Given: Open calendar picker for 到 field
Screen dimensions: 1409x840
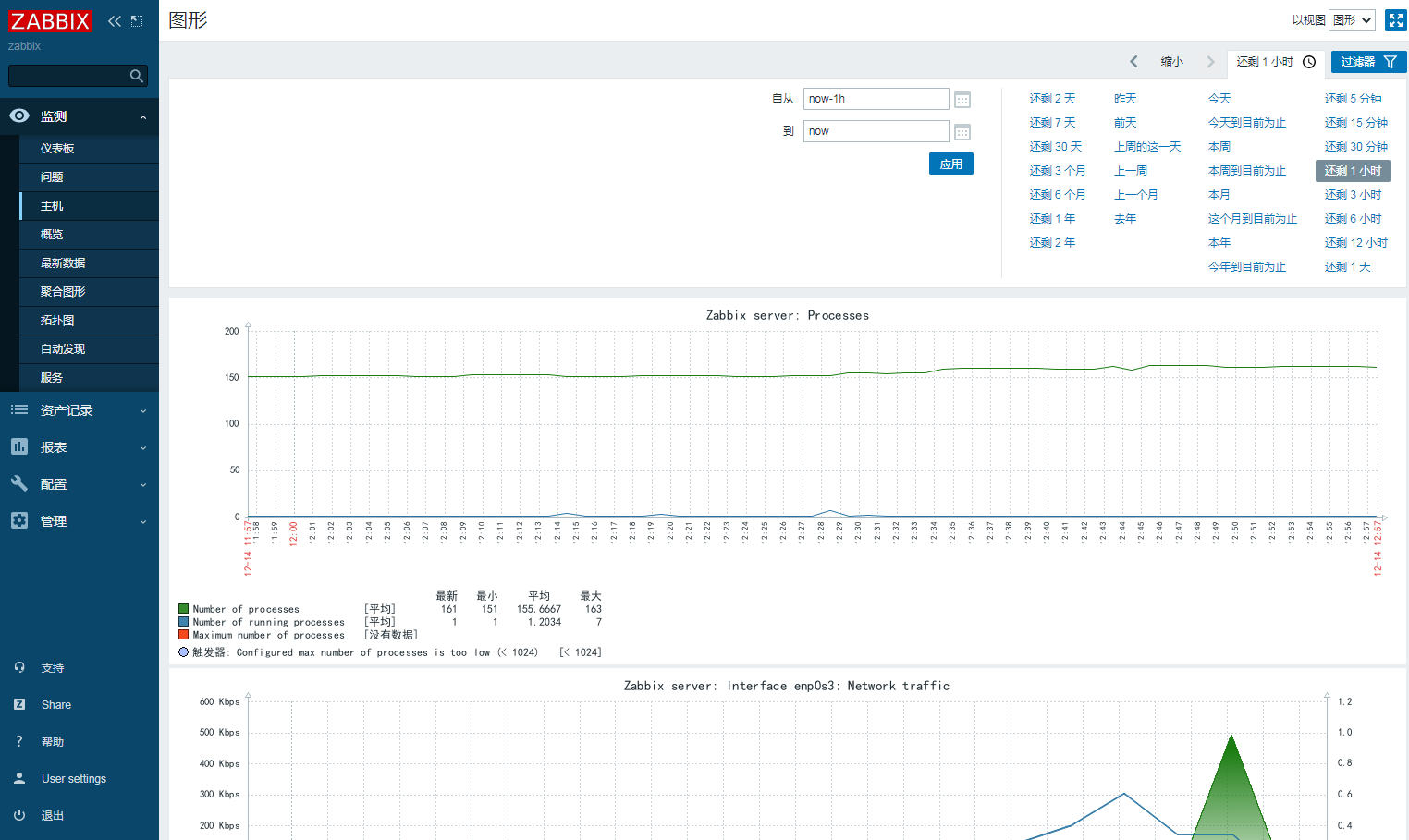Looking at the screenshot, I should (x=962, y=132).
